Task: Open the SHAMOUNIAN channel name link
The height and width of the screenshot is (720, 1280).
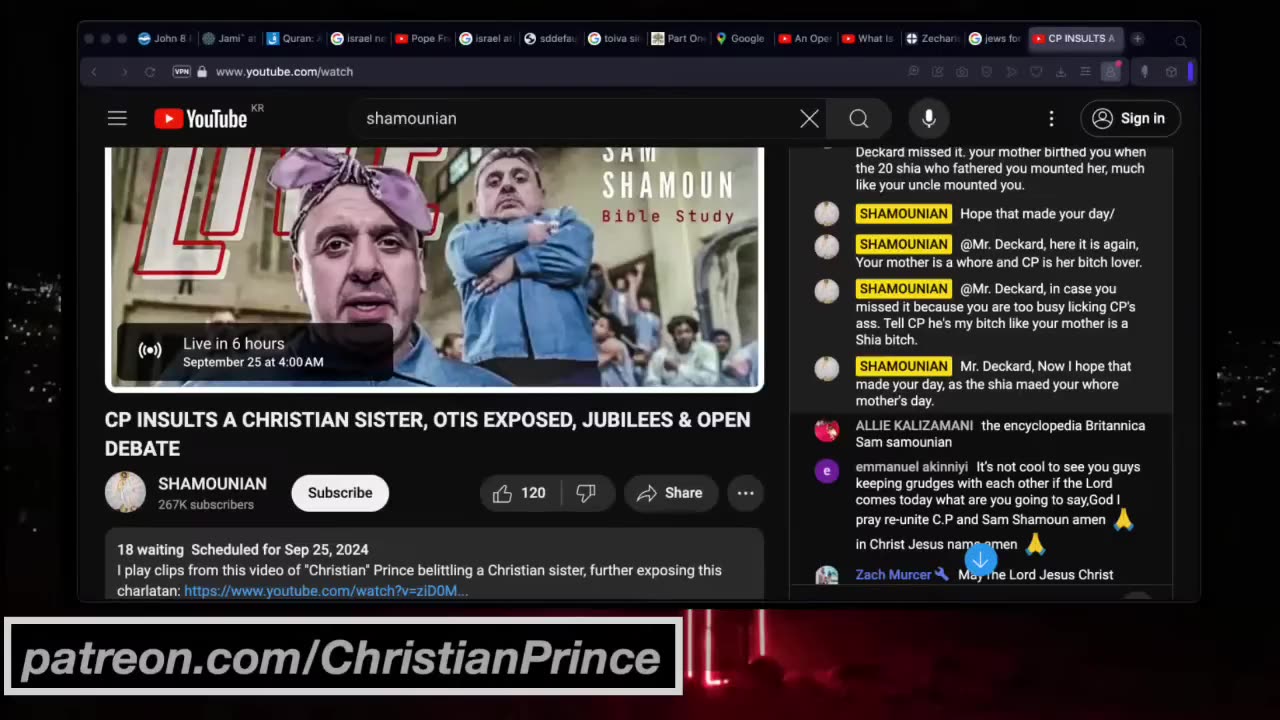Action: coord(212,483)
